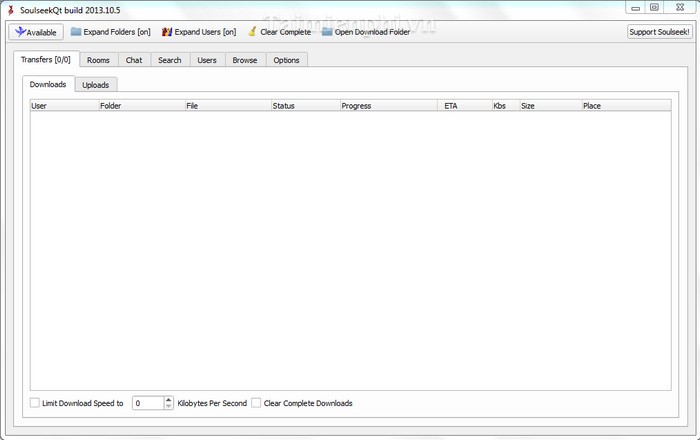Click the Clear Complete broom icon
The width and height of the screenshot is (700, 440).
click(253, 32)
